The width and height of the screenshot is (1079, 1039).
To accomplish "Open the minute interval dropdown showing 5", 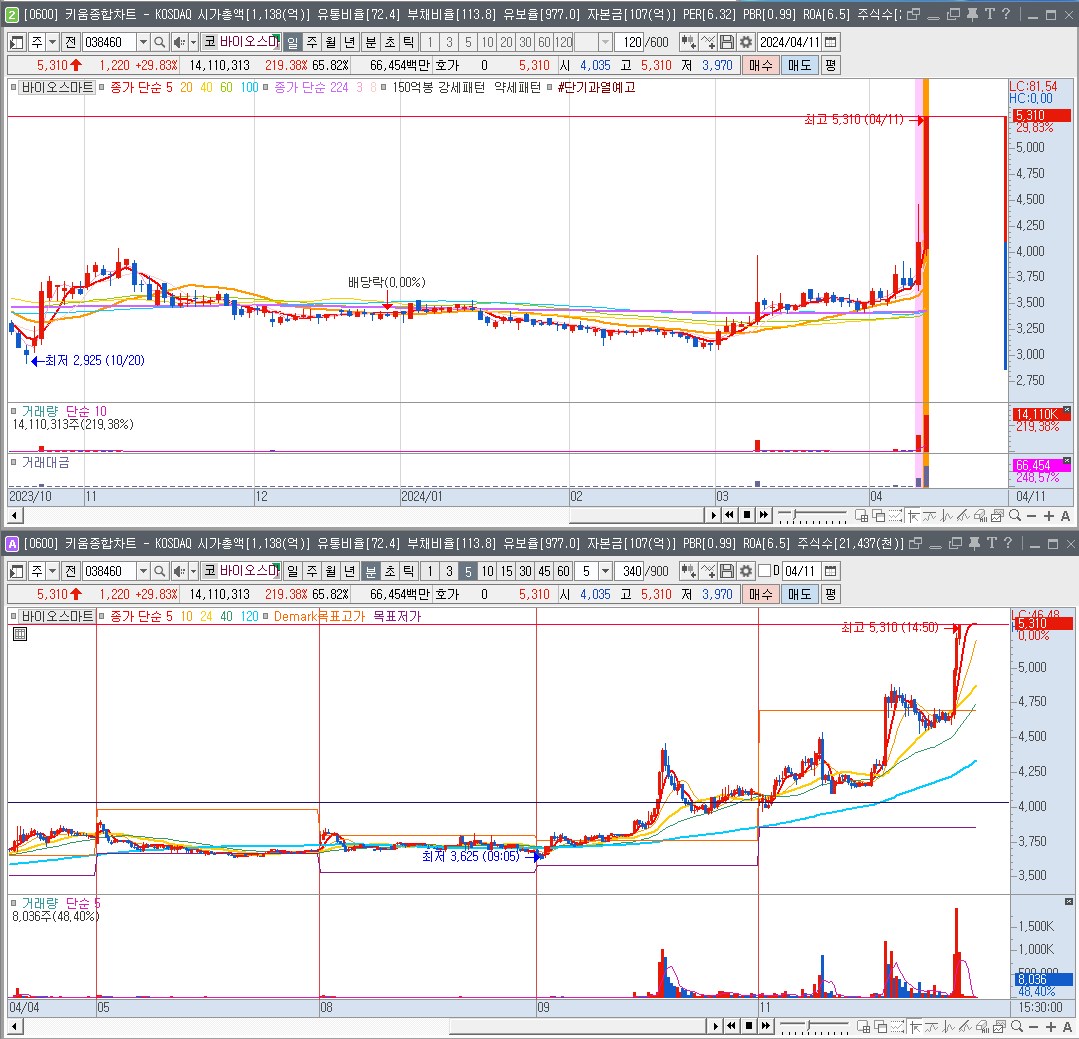I will click(605, 571).
